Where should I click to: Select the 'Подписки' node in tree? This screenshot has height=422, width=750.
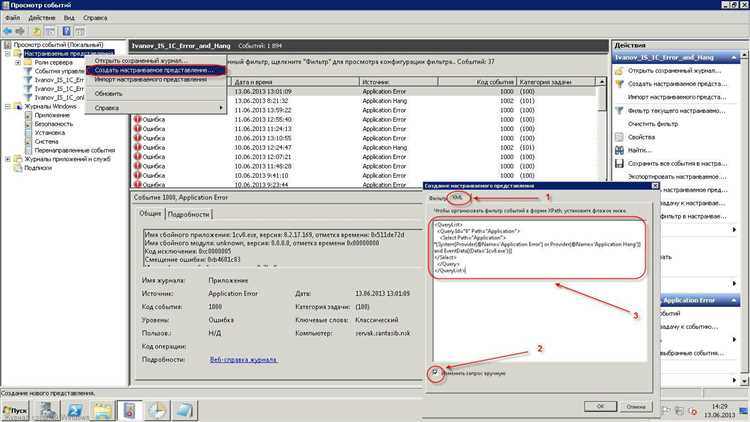tap(38, 167)
